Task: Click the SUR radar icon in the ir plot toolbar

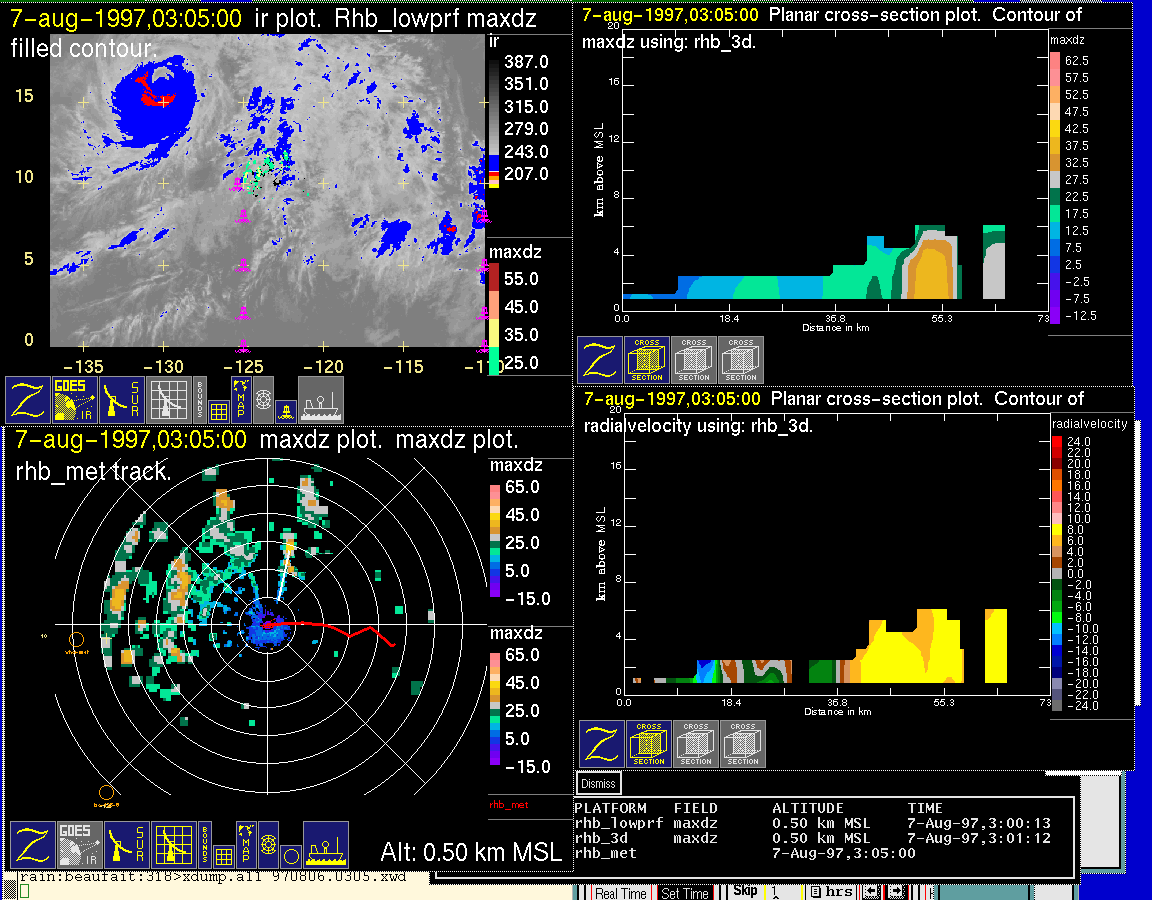Action: tap(122, 400)
